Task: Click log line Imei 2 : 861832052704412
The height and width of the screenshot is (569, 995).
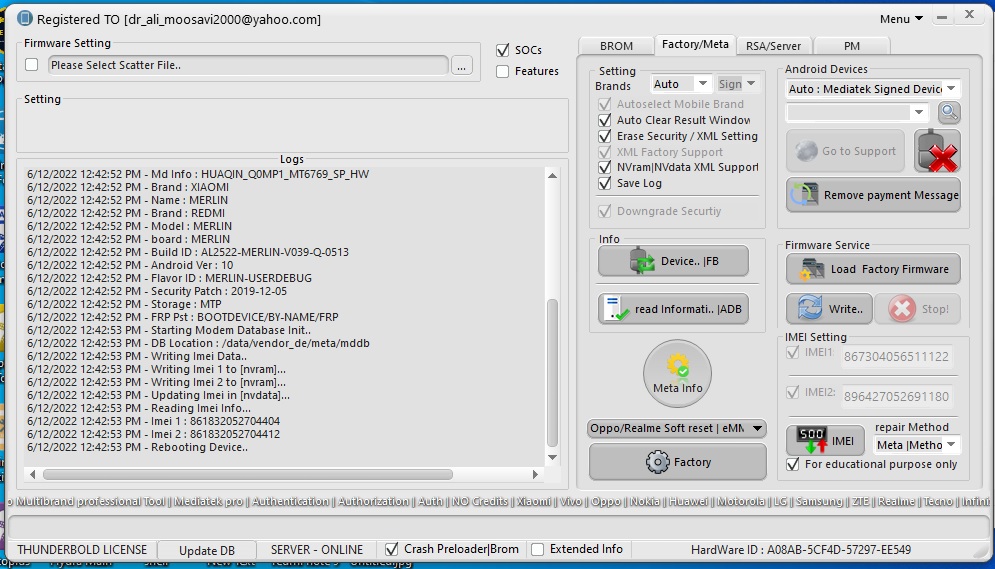Action: pyautogui.click(x=153, y=435)
